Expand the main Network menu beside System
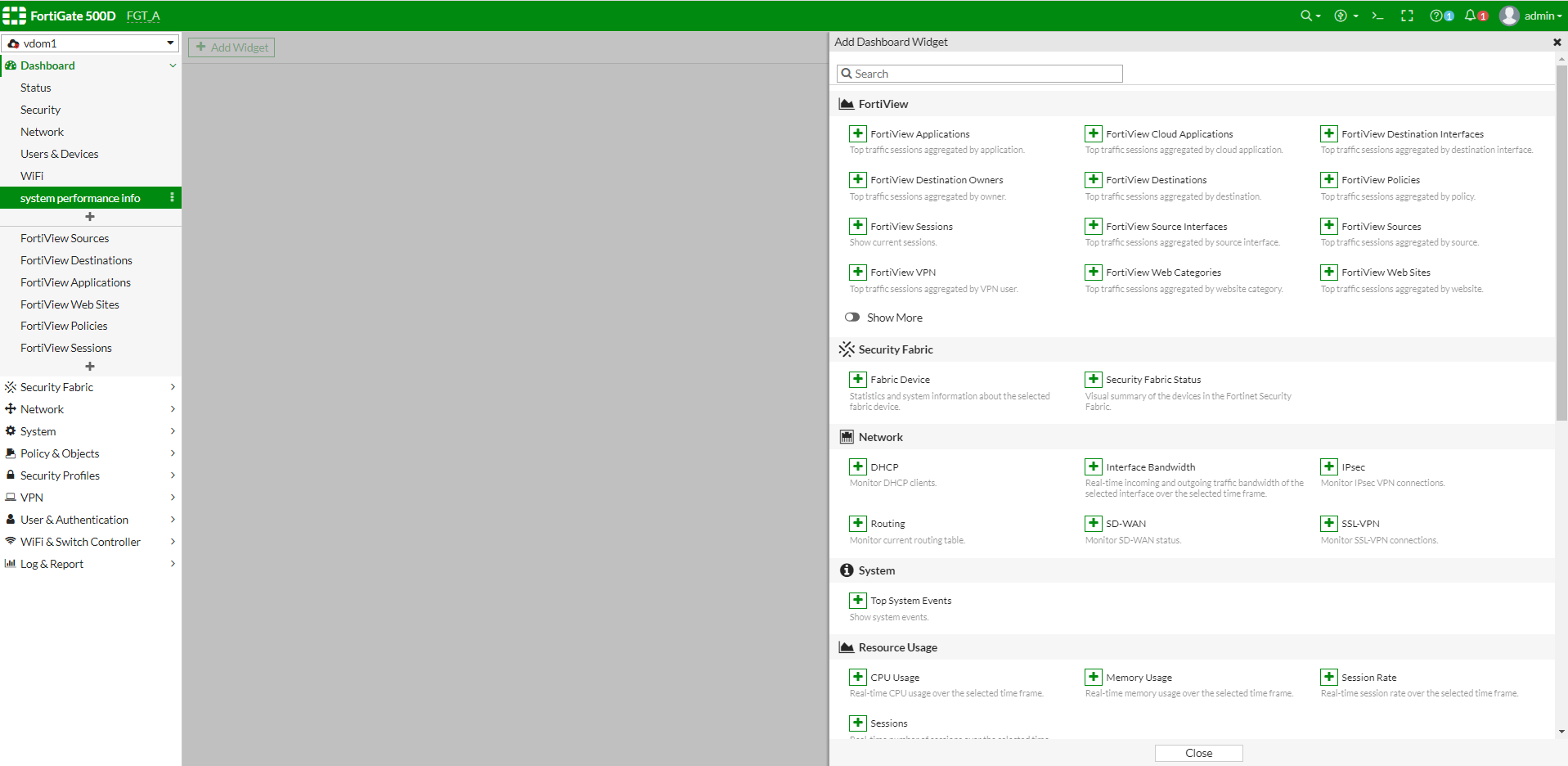The width and height of the screenshot is (1568, 766). click(x=90, y=409)
